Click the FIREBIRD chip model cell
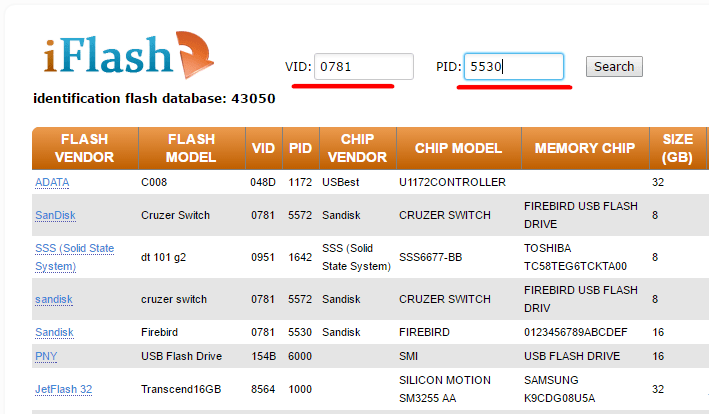Image resolution: width=709 pixels, height=414 pixels. pyautogui.click(x=424, y=332)
